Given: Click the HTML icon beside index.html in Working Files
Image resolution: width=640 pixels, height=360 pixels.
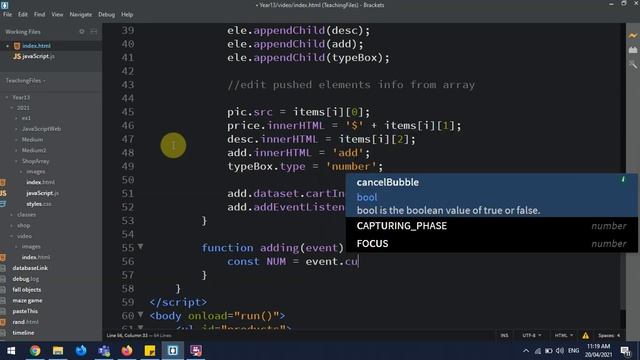Looking at the screenshot, I should click(x=17, y=46).
